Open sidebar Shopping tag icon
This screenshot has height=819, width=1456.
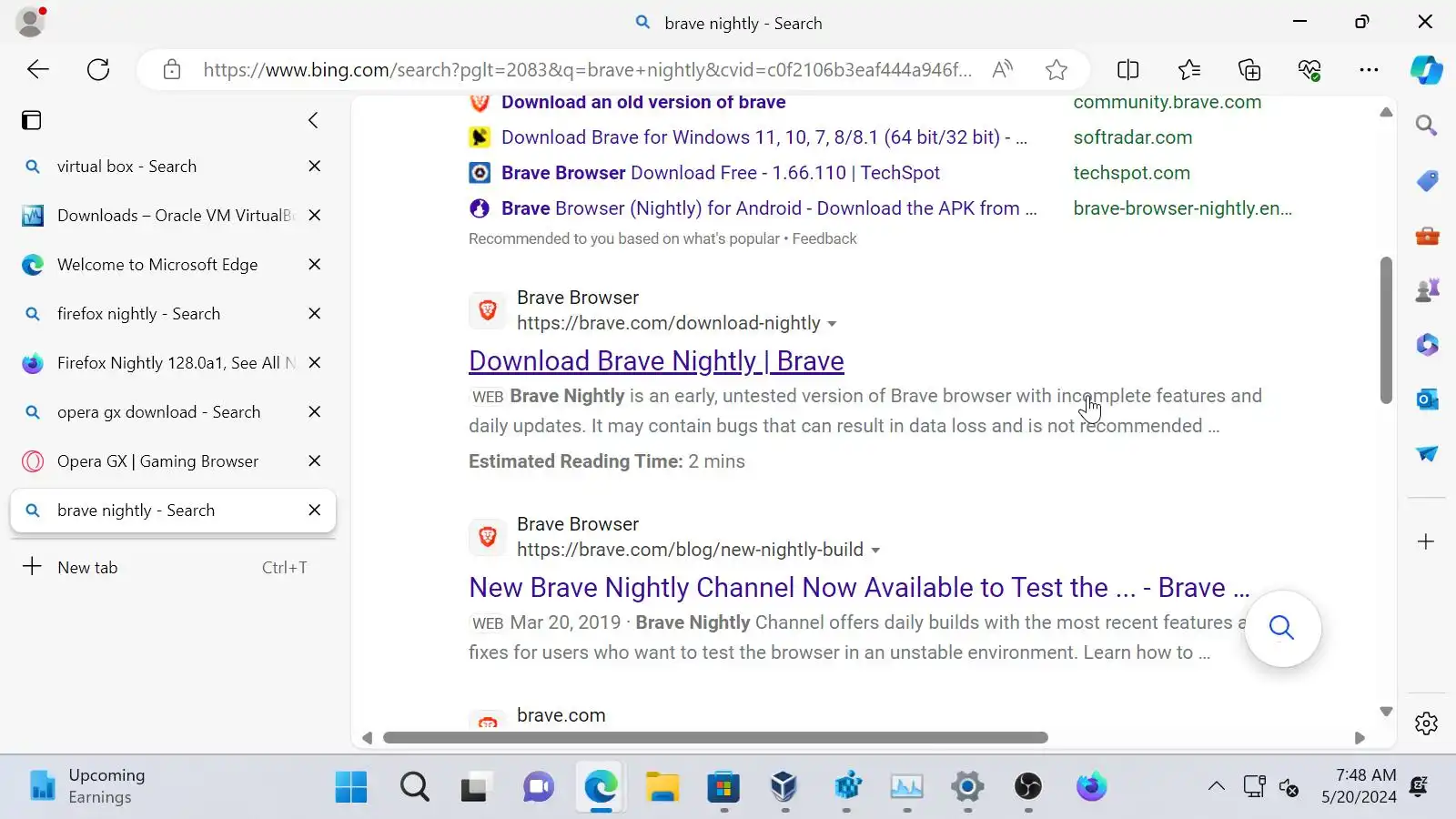tap(1426, 181)
